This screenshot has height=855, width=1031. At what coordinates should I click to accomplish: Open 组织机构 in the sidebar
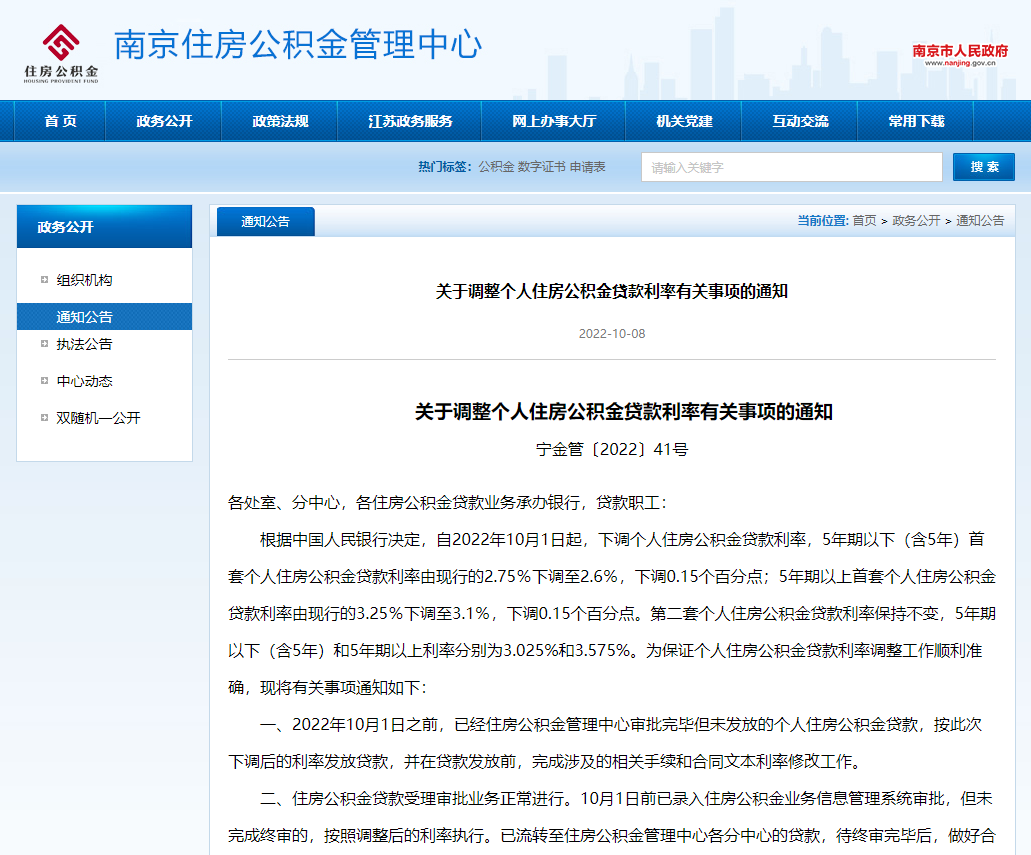tap(84, 280)
